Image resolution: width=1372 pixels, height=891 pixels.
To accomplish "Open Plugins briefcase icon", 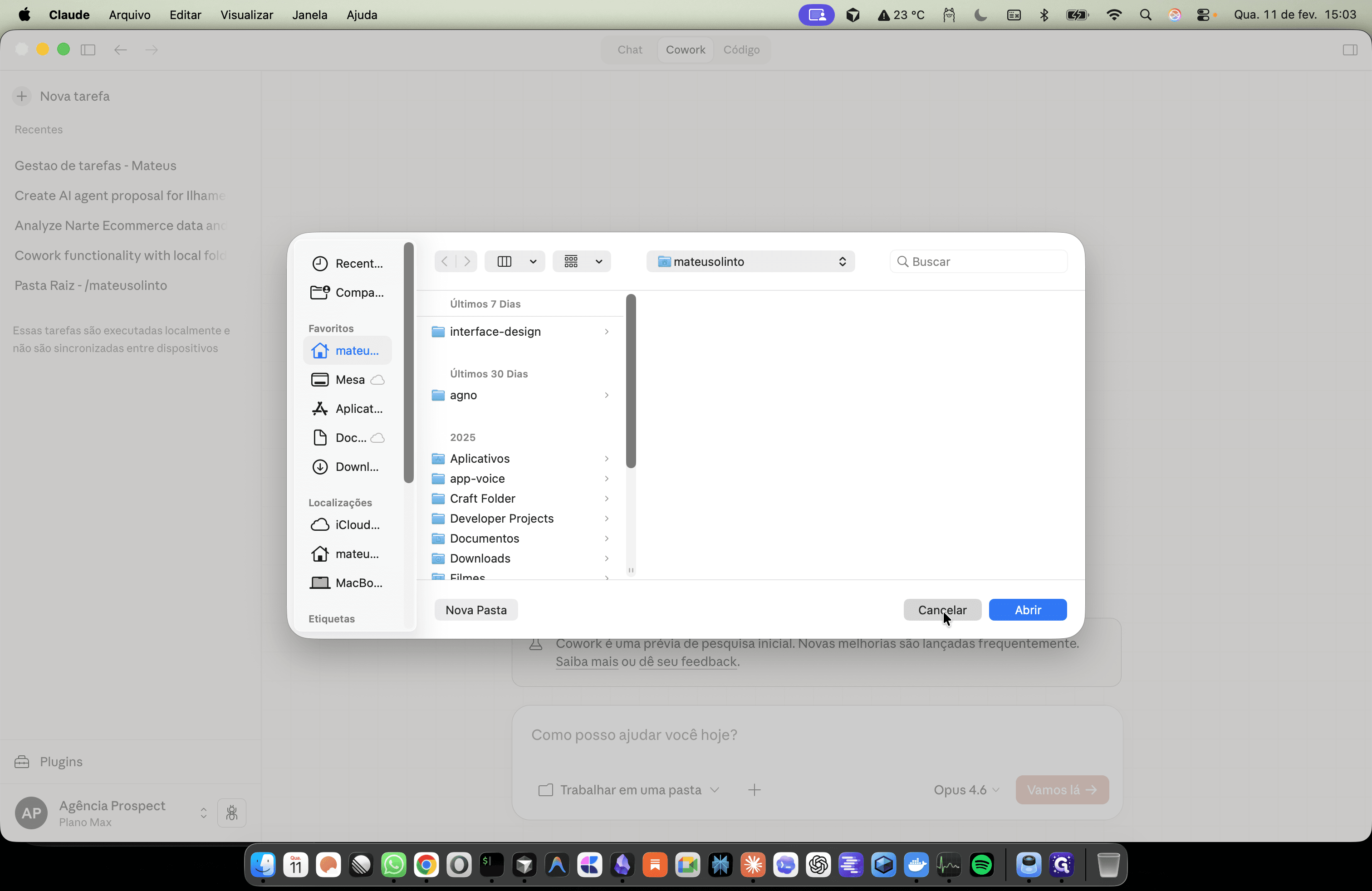I will click(x=22, y=761).
